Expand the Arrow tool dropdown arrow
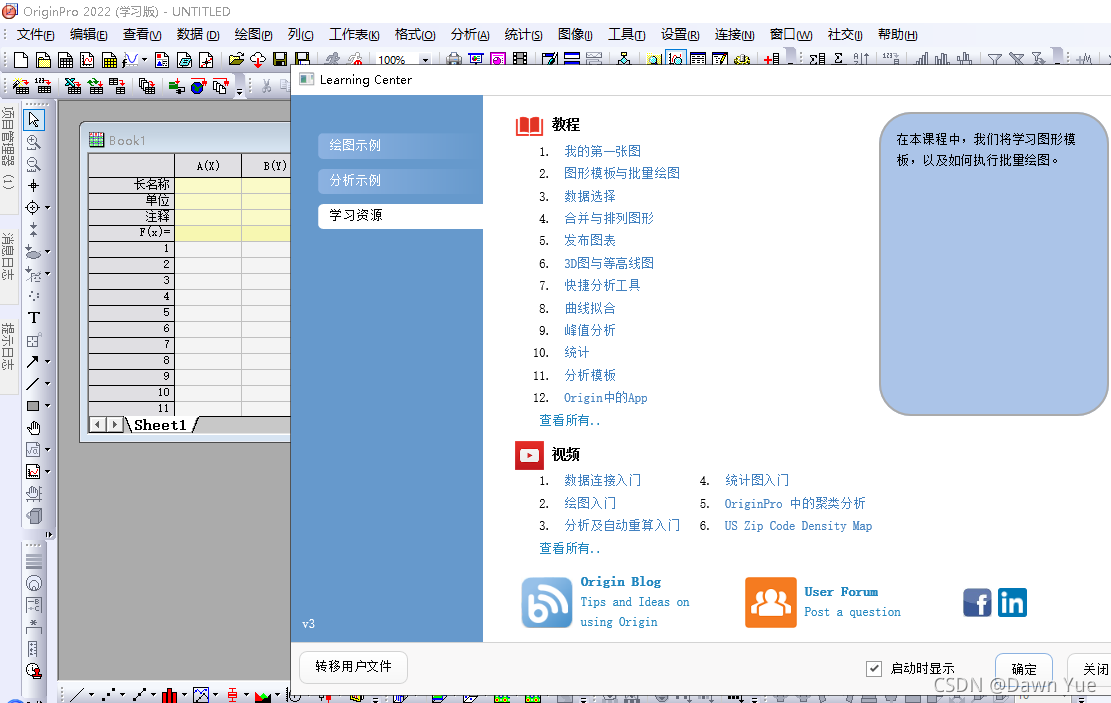 [x=47, y=361]
